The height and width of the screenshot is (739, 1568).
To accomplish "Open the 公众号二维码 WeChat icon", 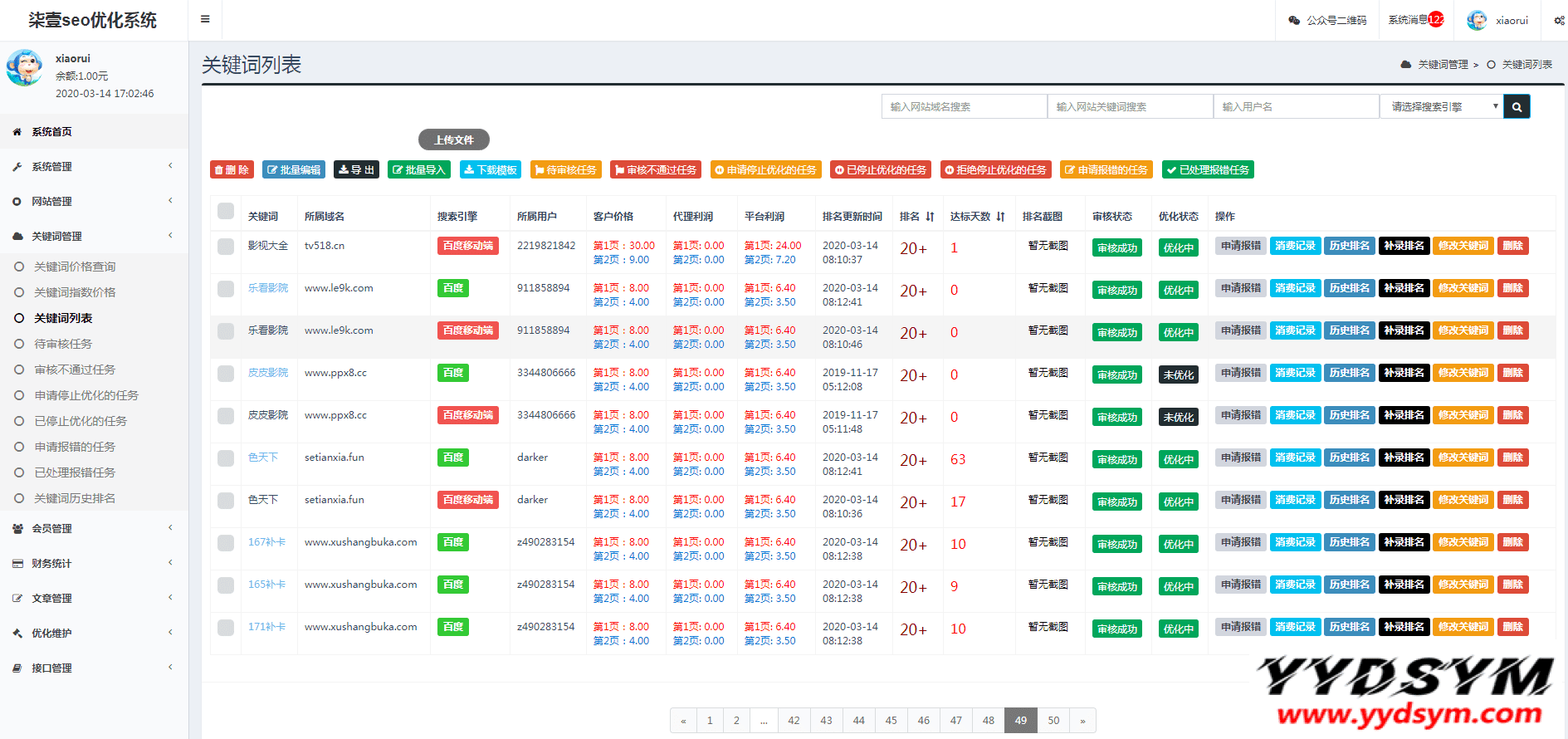I will pyautogui.click(x=1293, y=21).
